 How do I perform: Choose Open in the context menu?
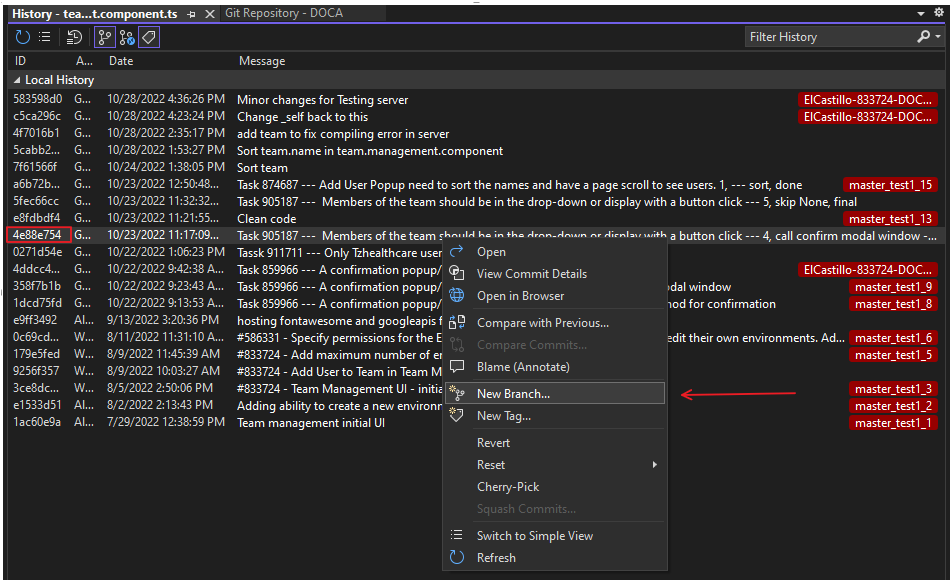point(556,251)
